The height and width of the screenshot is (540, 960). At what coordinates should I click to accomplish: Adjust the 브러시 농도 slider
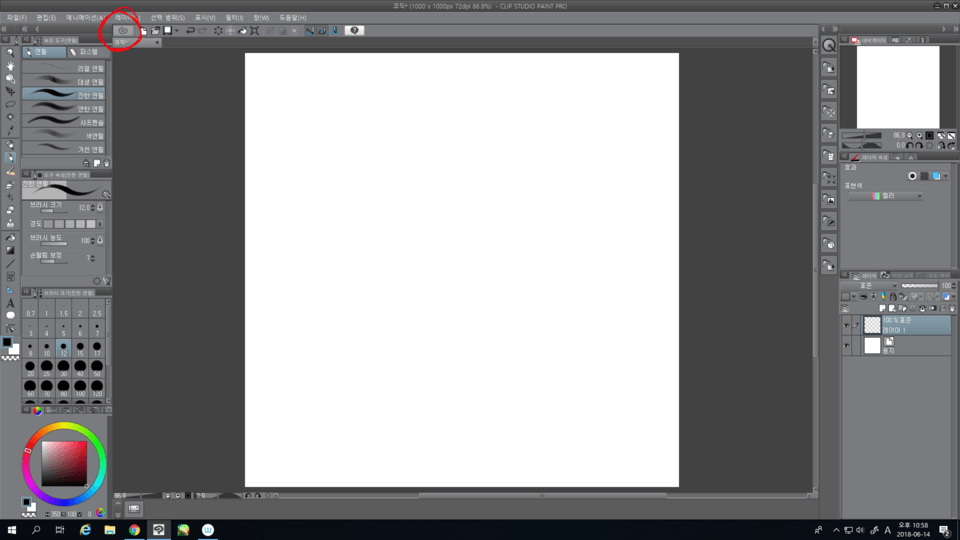click(x=54, y=244)
